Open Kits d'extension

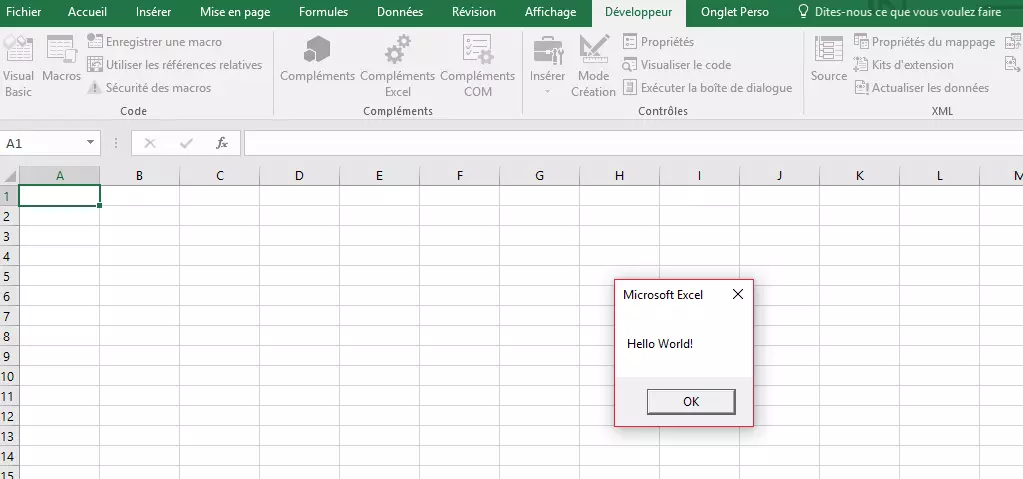904,65
